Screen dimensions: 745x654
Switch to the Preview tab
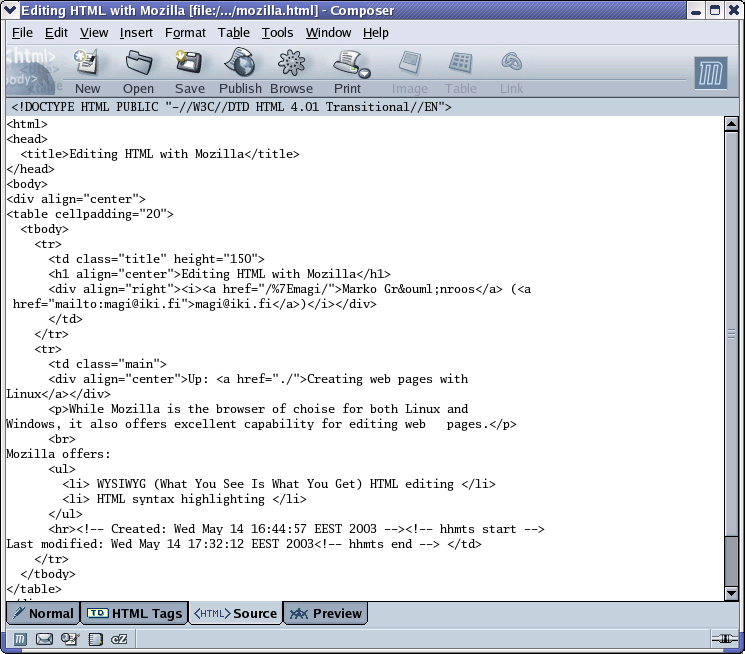[x=326, y=613]
